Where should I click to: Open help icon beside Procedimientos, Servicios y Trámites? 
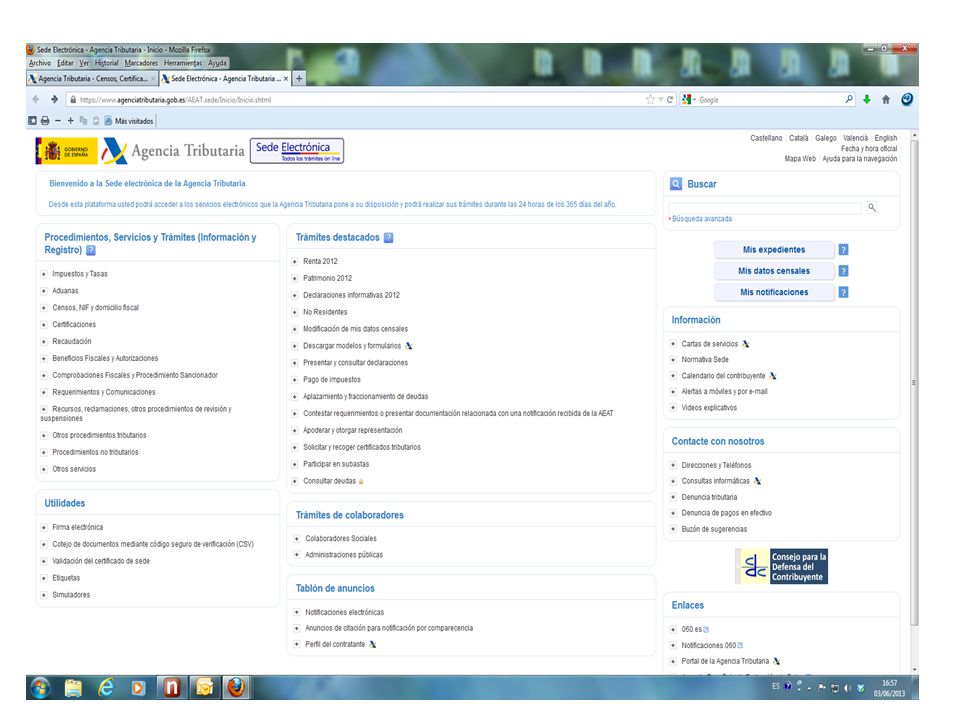click(x=91, y=250)
